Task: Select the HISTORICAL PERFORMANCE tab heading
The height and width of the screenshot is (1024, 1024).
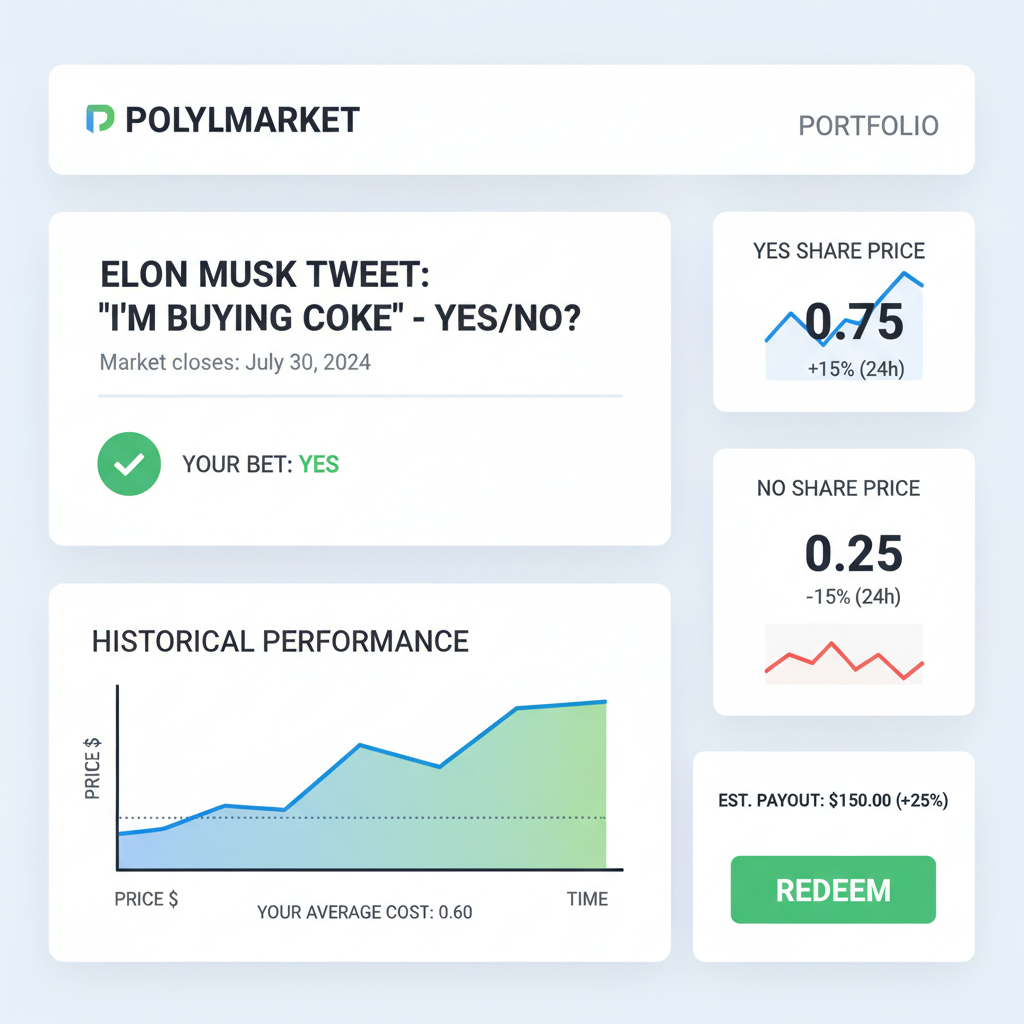Action: click(x=280, y=641)
